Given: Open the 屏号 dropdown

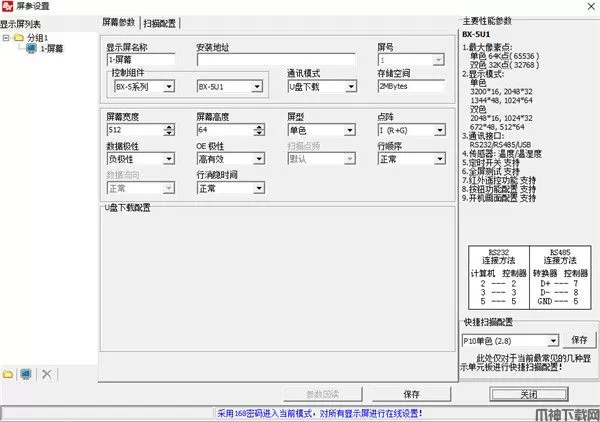Looking at the screenshot, I should (x=438, y=60).
